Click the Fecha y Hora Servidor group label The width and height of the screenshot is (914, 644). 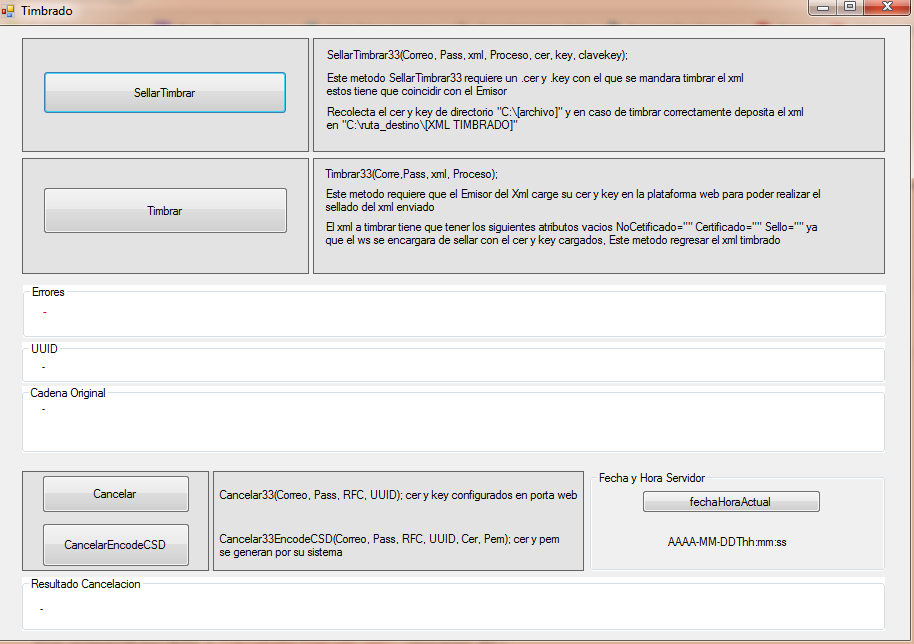(651, 478)
